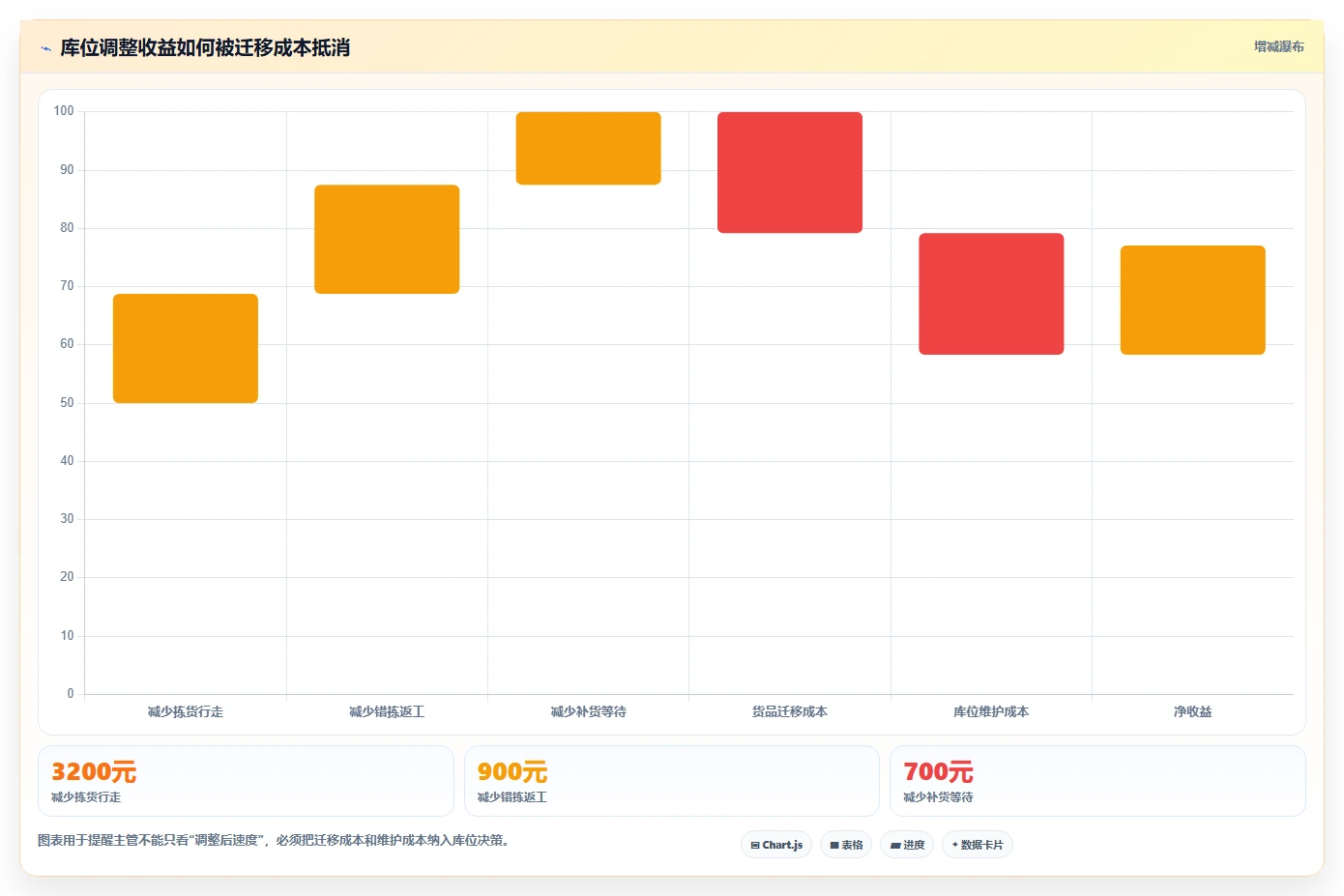Click the 进度 tag button

tap(907, 845)
